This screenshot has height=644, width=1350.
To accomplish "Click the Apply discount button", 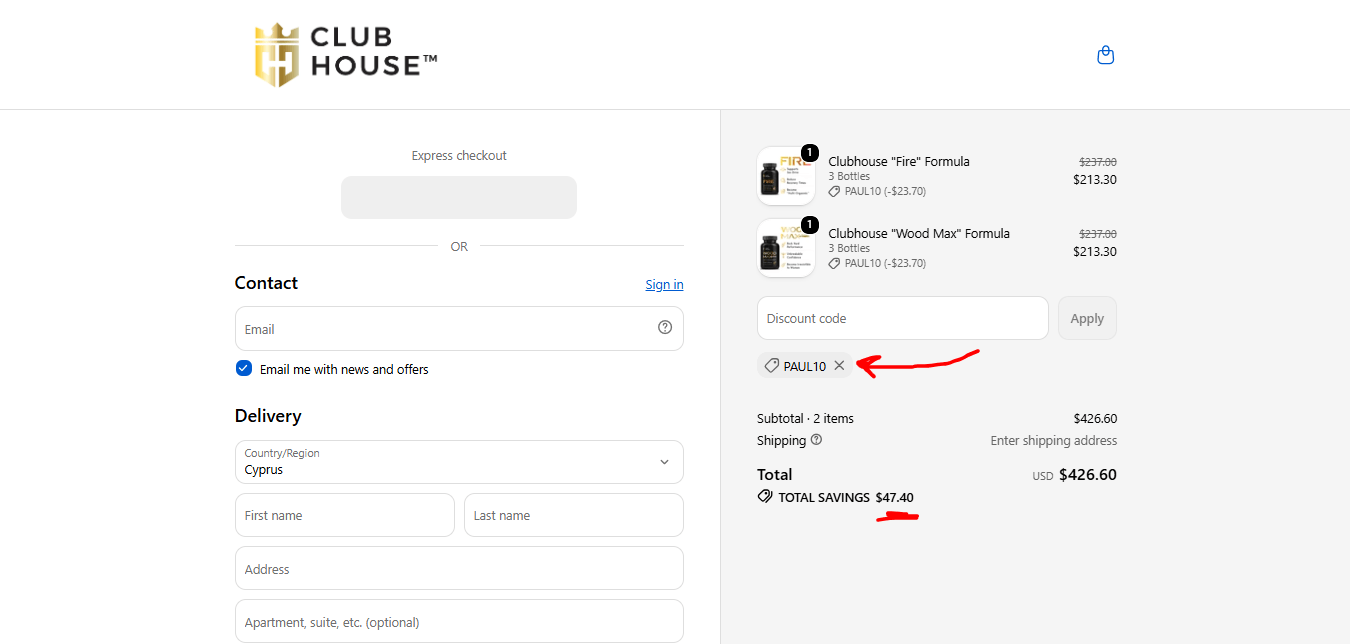I will pyautogui.click(x=1087, y=318).
